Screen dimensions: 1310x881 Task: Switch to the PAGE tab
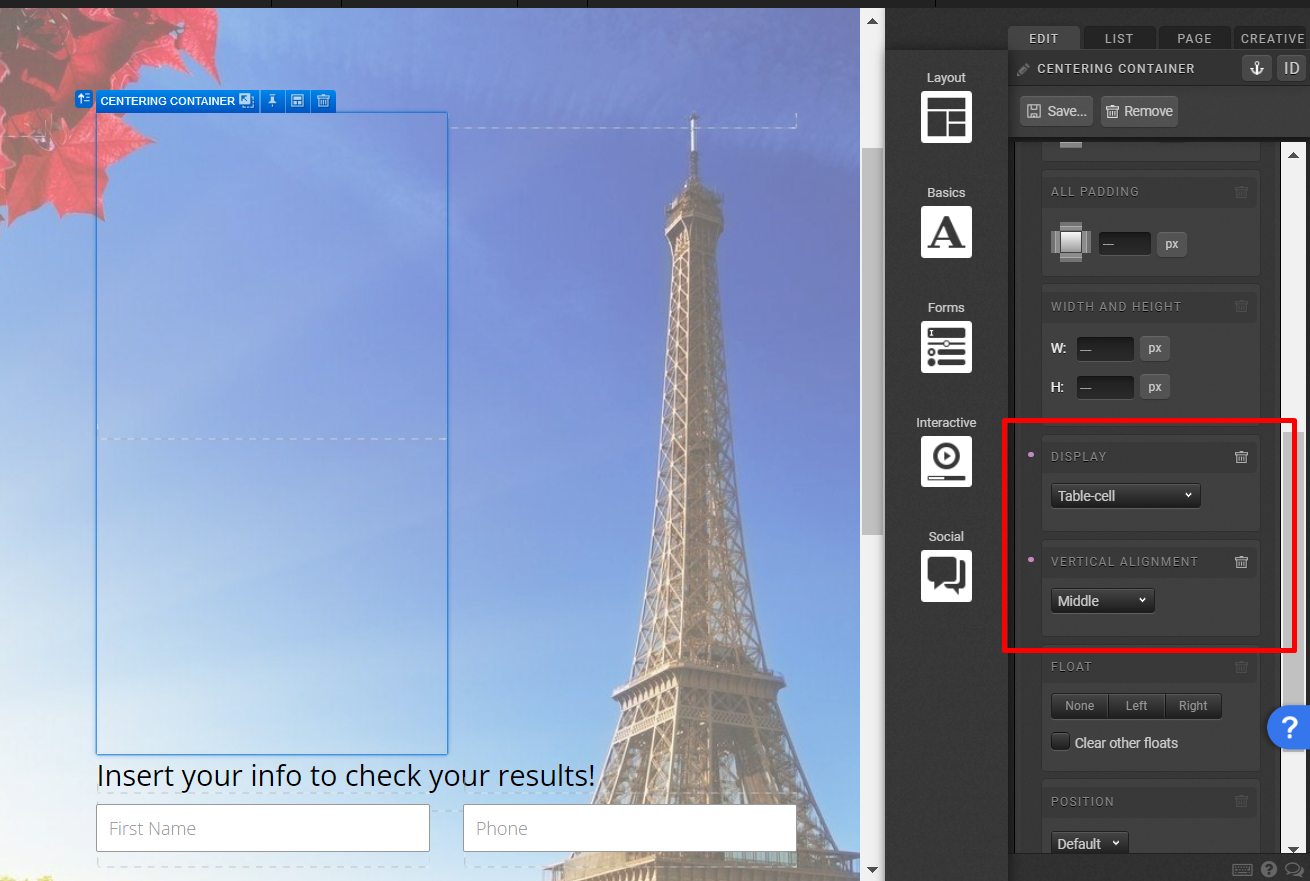click(x=1194, y=38)
